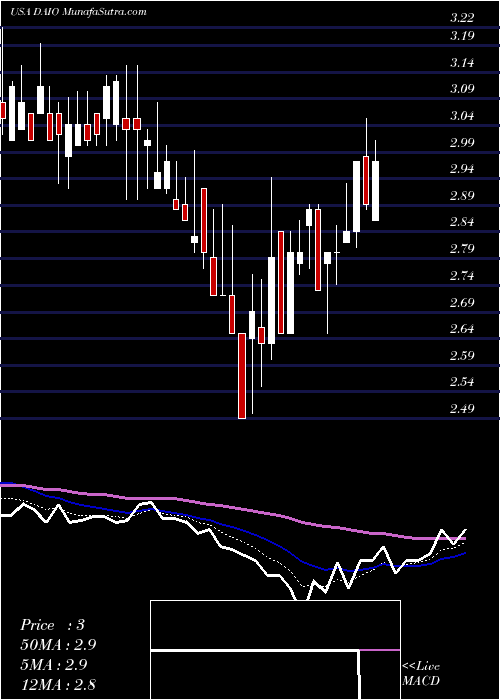Click the 2.64 price axis label
Image resolution: width=500 pixels, height=700 pixels.
click(462, 329)
